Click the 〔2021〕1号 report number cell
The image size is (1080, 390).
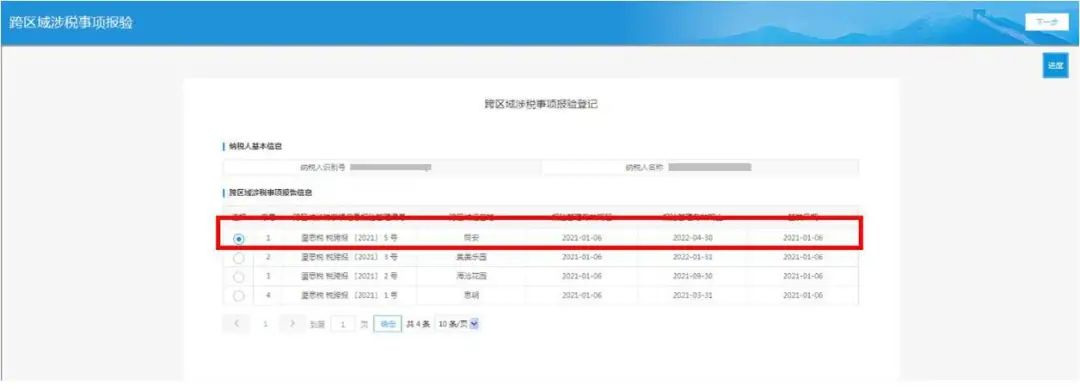click(x=349, y=296)
